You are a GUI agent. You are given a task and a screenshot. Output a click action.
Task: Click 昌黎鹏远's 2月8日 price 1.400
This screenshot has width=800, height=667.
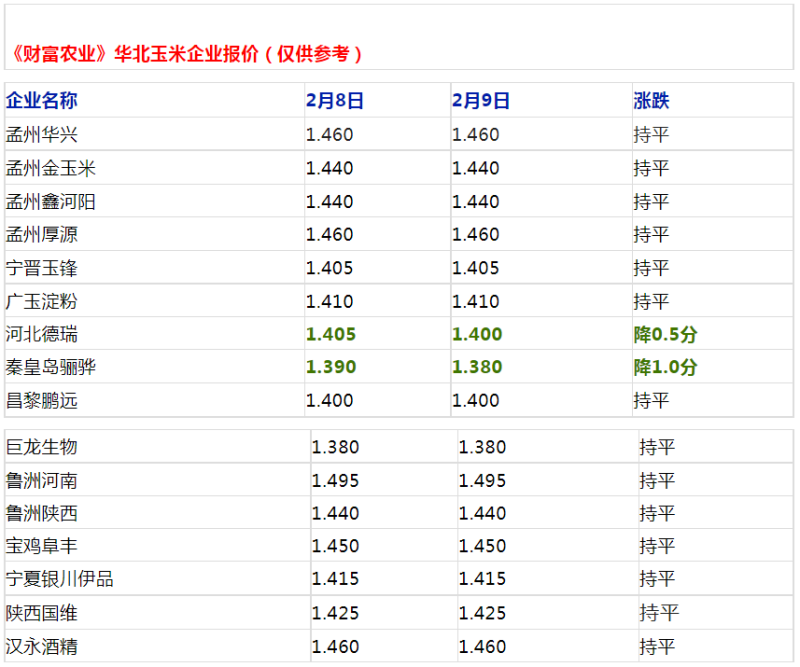(330, 401)
